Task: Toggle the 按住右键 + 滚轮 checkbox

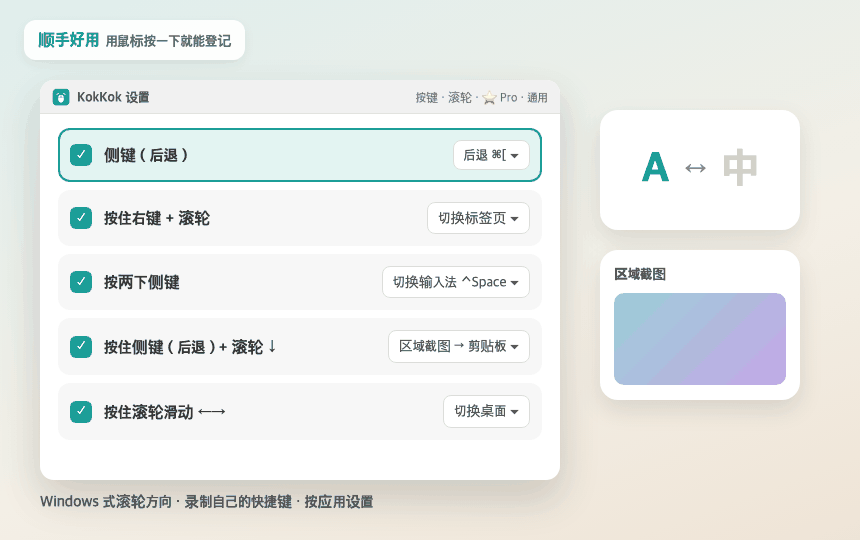Action: pos(81,218)
